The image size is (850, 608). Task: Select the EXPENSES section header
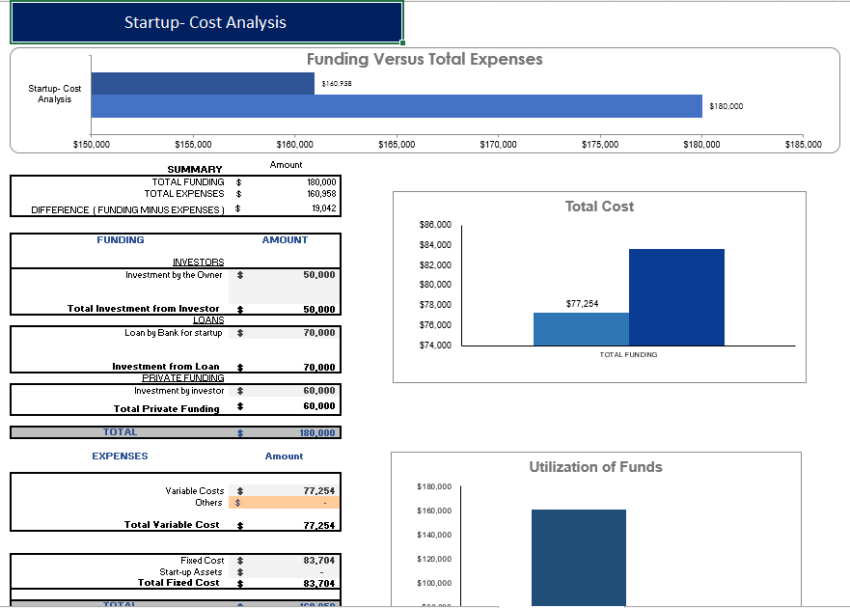(x=120, y=456)
